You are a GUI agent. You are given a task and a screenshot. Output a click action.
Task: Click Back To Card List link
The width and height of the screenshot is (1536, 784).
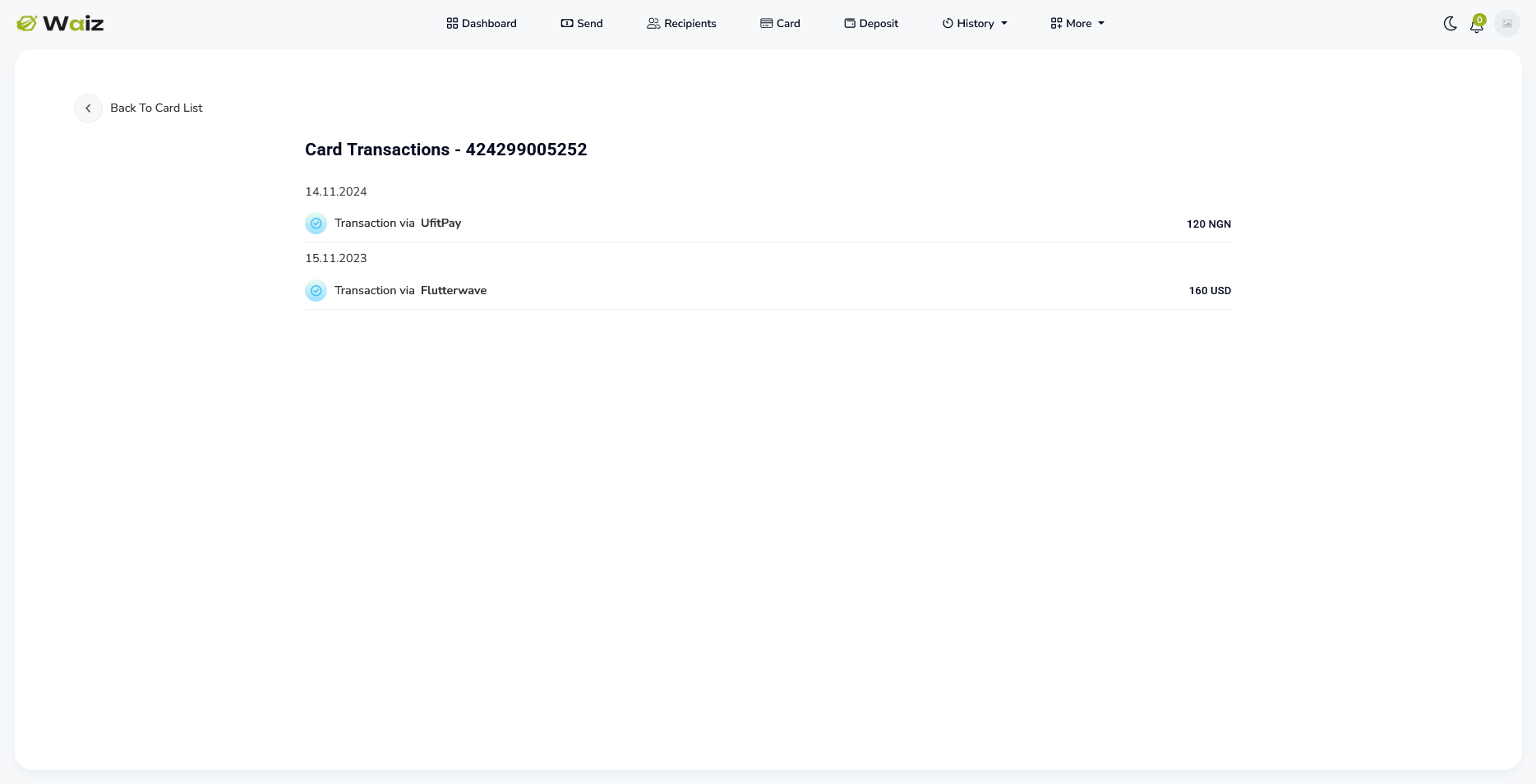[x=156, y=108]
